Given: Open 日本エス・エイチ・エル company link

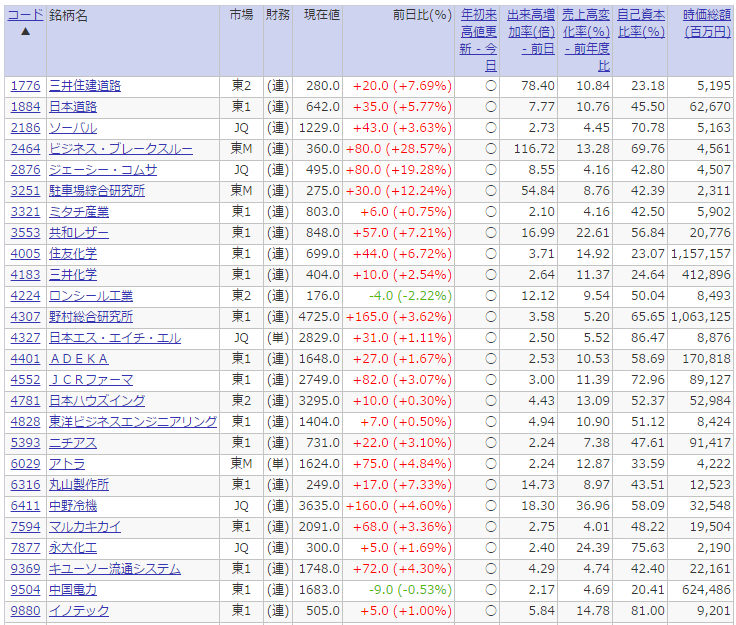Looking at the screenshot, I should [x=115, y=338].
